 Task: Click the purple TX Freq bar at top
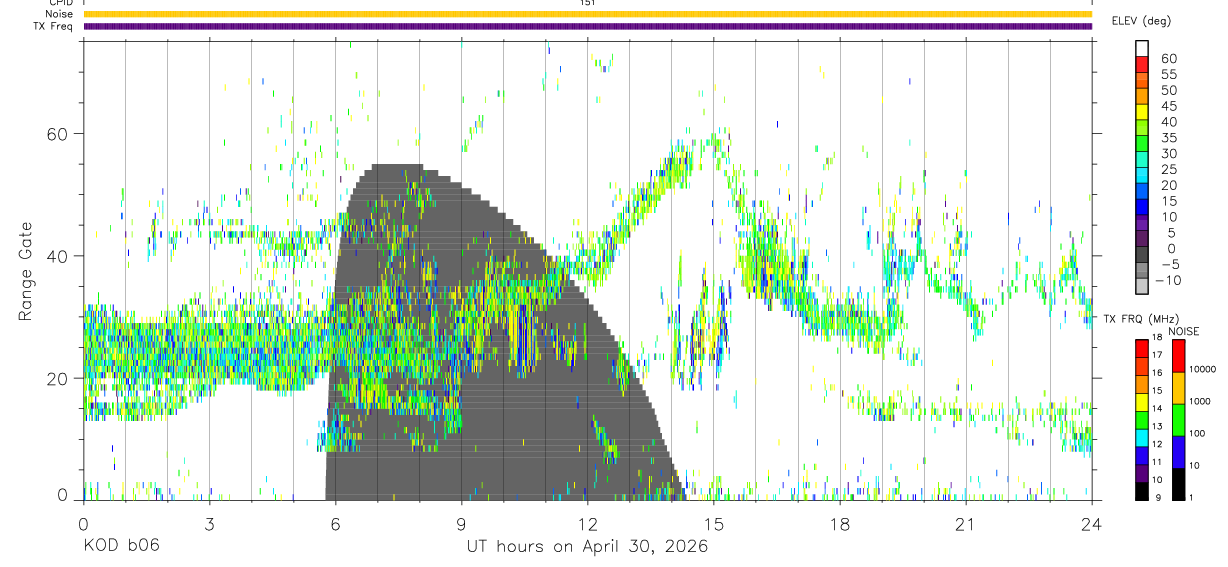tap(588, 26)
